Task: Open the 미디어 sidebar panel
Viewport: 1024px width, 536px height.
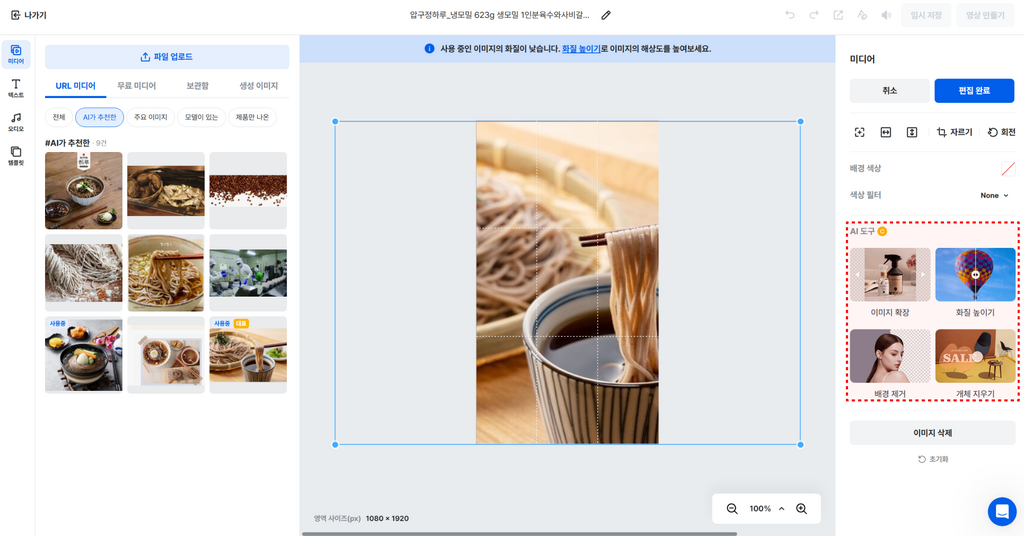Action: (x=16, y=54)
